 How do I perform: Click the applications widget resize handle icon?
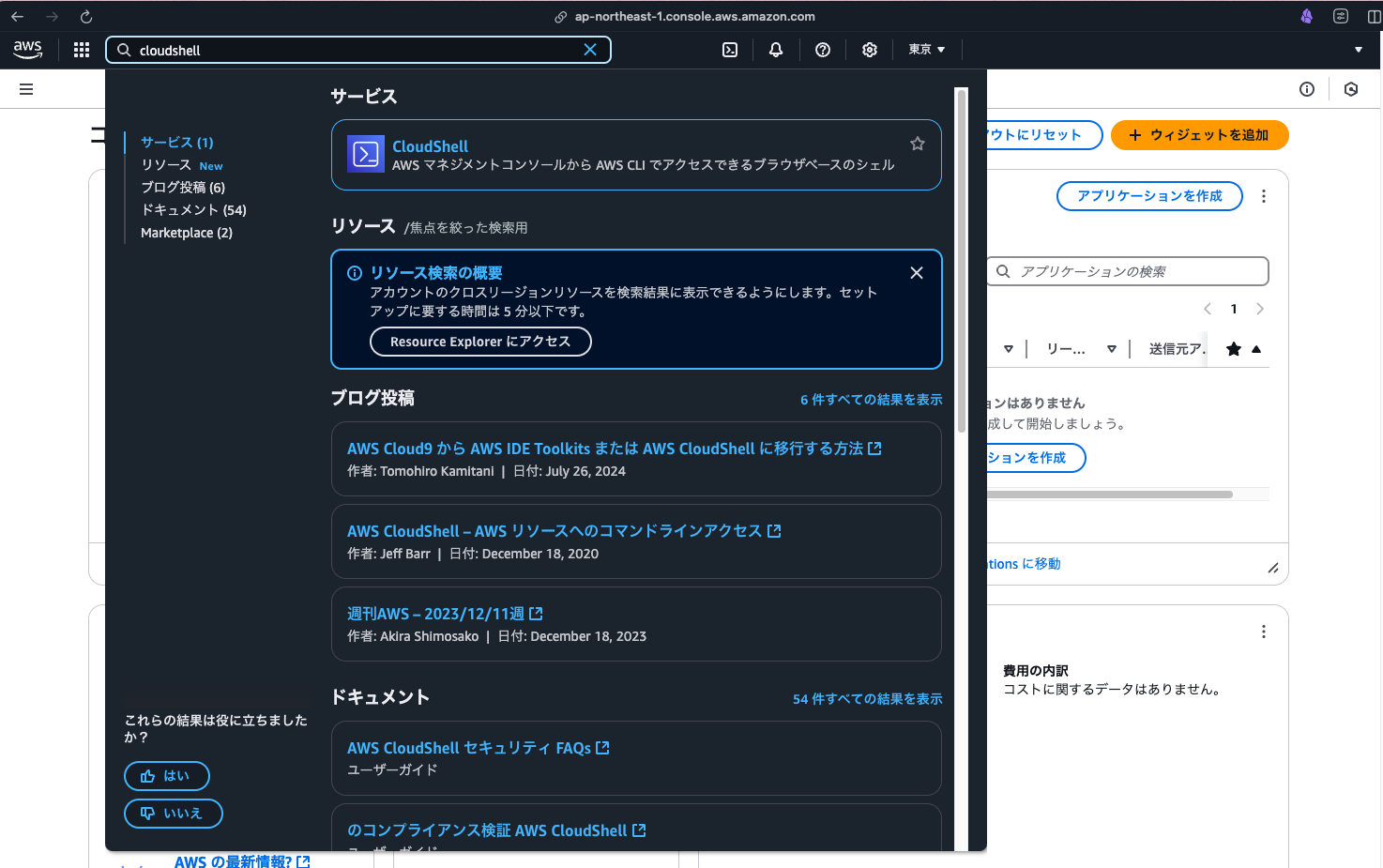click(x=1273, y=568)
